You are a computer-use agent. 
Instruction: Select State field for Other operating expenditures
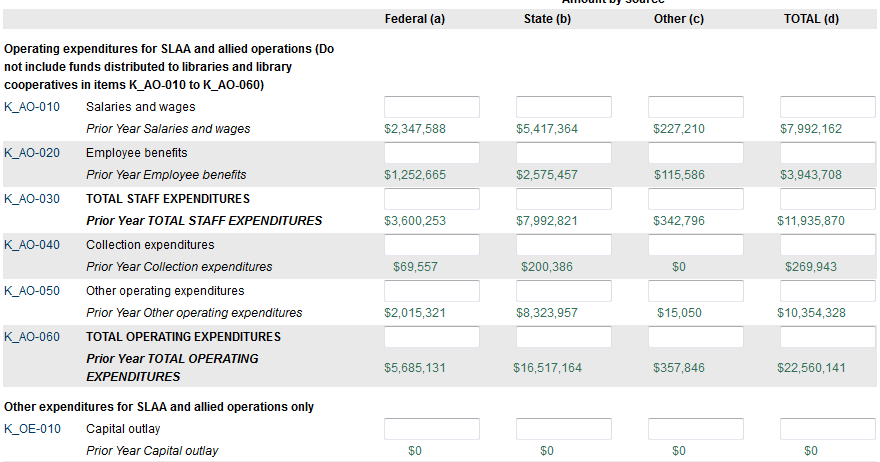[x=564, y=291]
